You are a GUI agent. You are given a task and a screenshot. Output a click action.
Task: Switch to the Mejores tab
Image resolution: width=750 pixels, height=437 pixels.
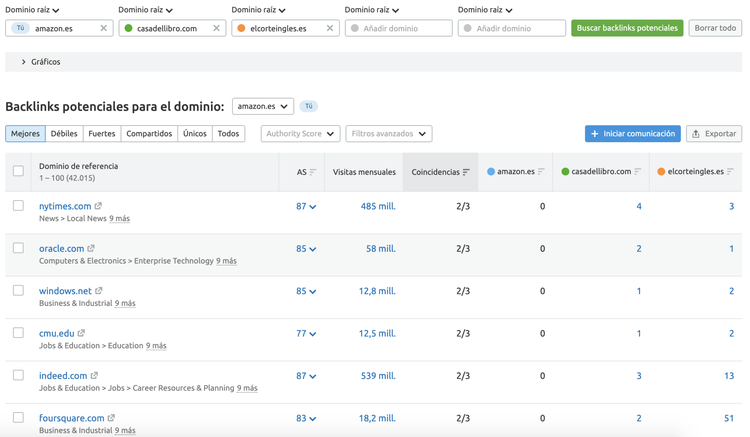25,134
